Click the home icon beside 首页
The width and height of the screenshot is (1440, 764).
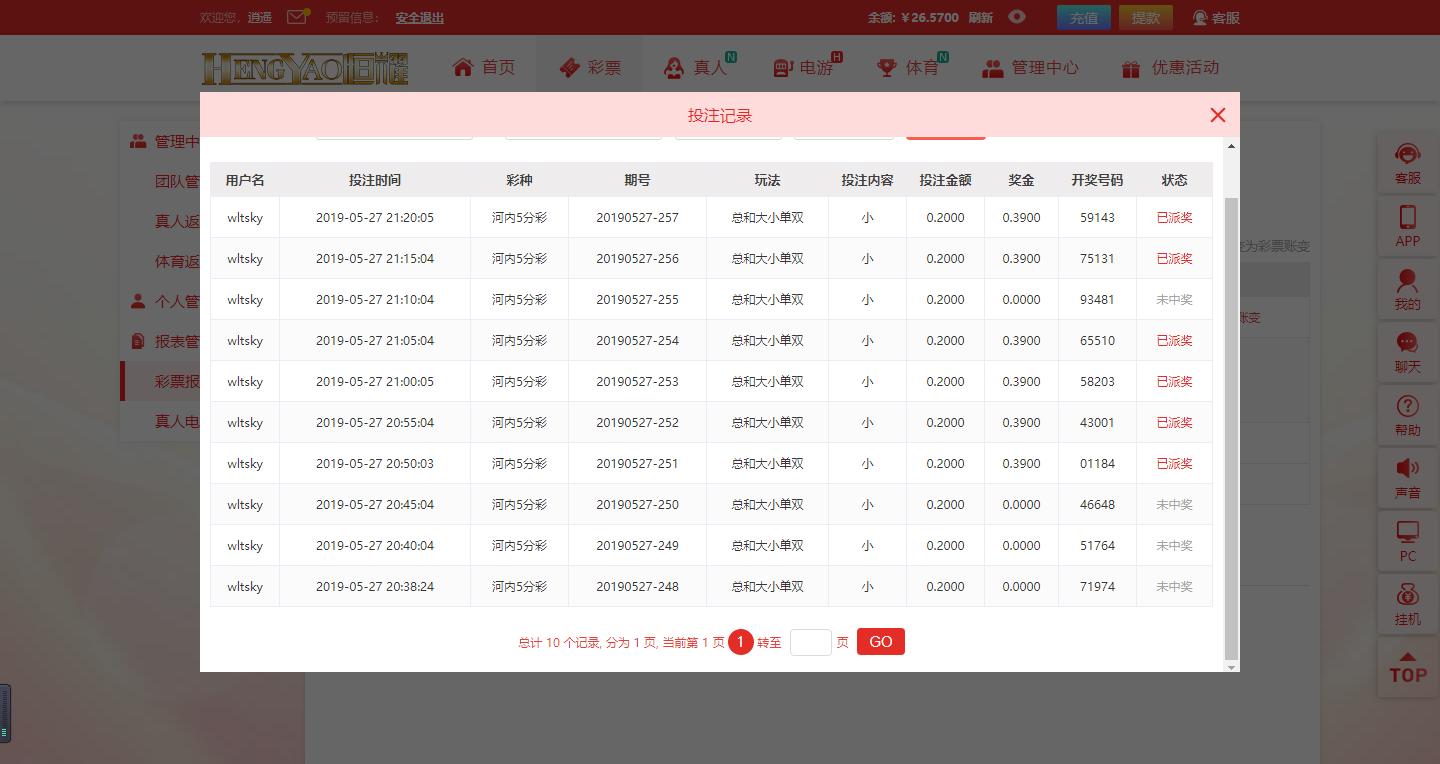462,67
